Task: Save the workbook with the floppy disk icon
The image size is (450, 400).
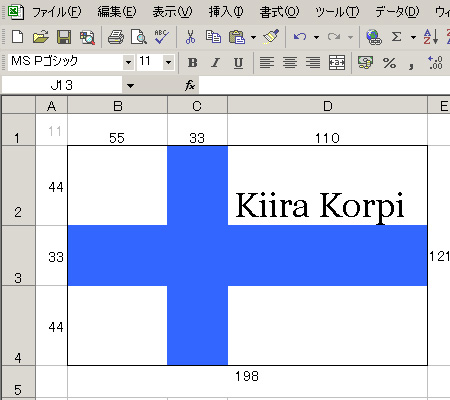Action: (x=64, y=37)
